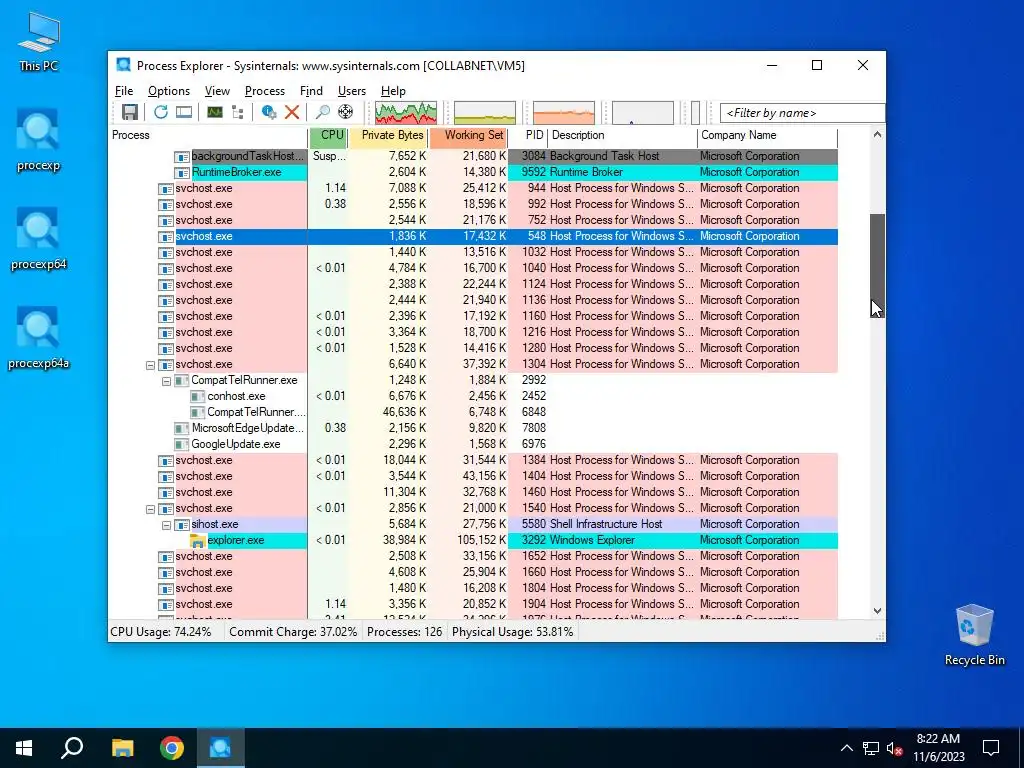The width and height of the screenshot is (1024, 768).
Task: Show hidden tray icons chevron
Action: 846,748
